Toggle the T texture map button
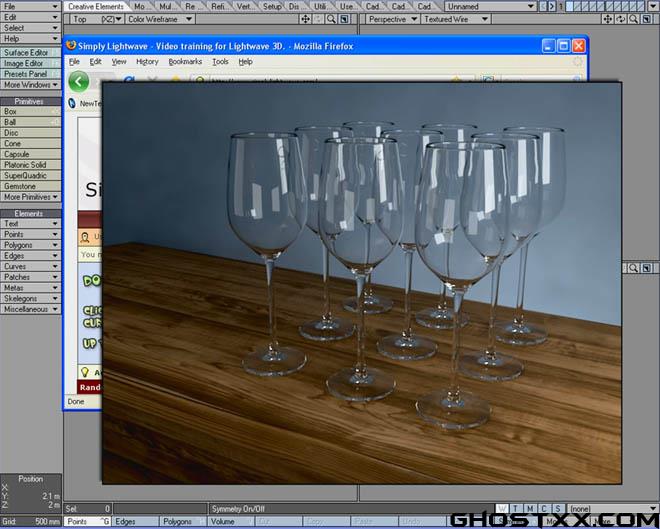The height and width of the screenshot is (529, 660). (516, 509)
